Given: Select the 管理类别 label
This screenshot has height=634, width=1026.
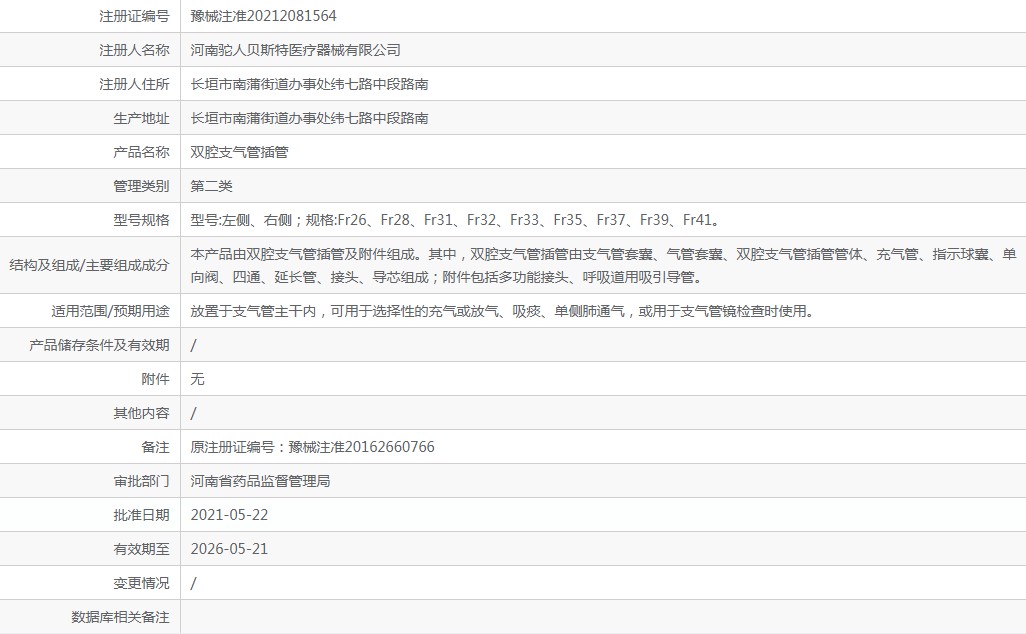Looking at the screenshot, I should point(141,186).
